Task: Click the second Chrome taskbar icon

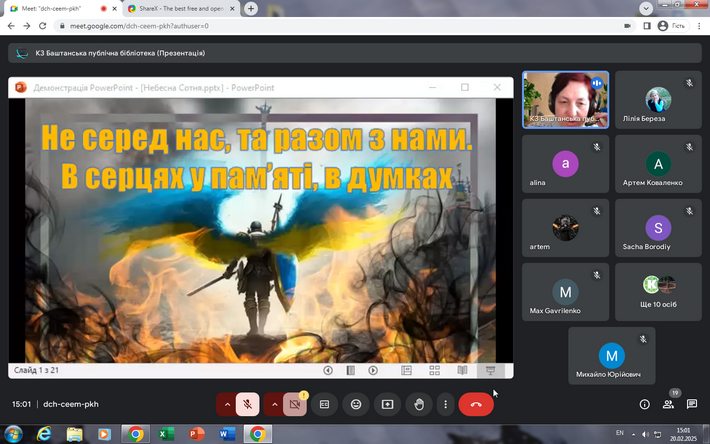Action: 258,434
